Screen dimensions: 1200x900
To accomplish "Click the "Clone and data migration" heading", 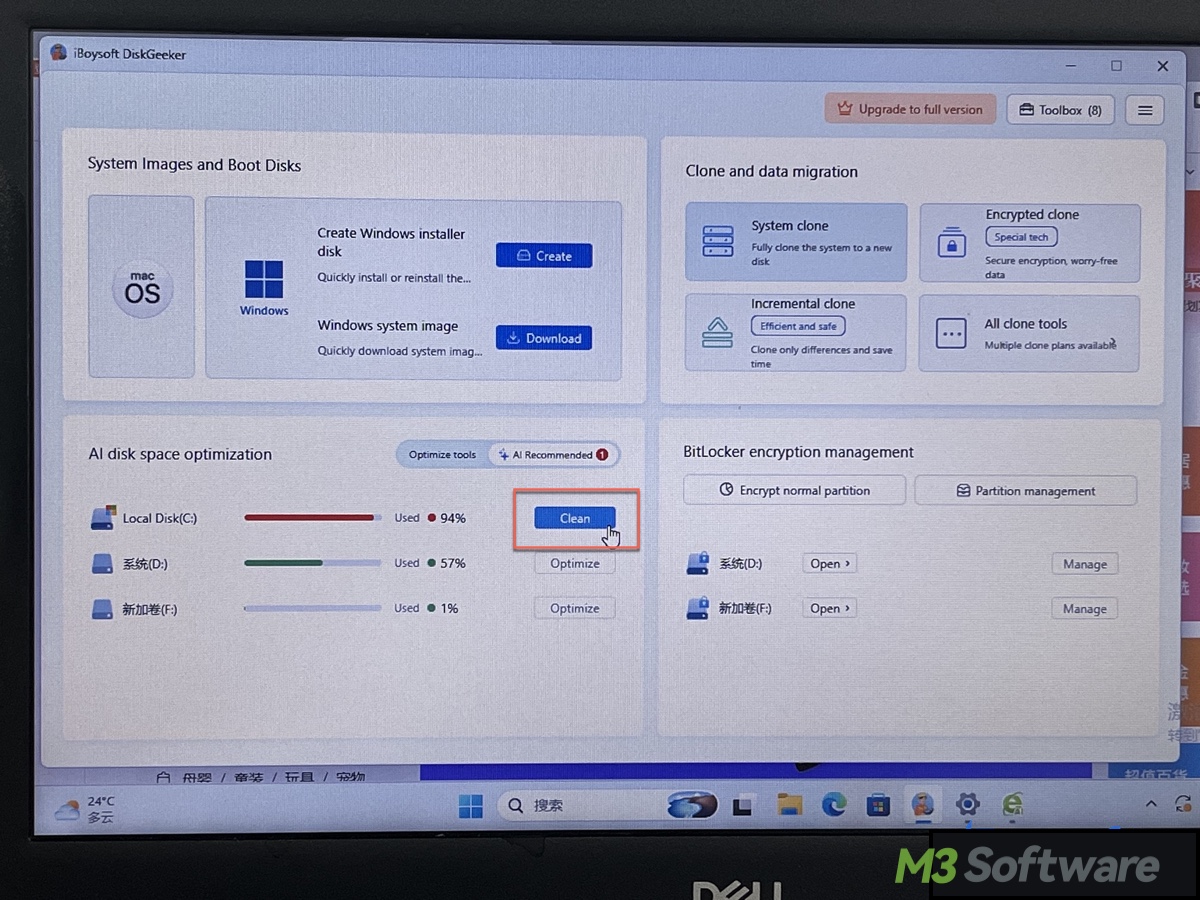I will click(772, 171).
